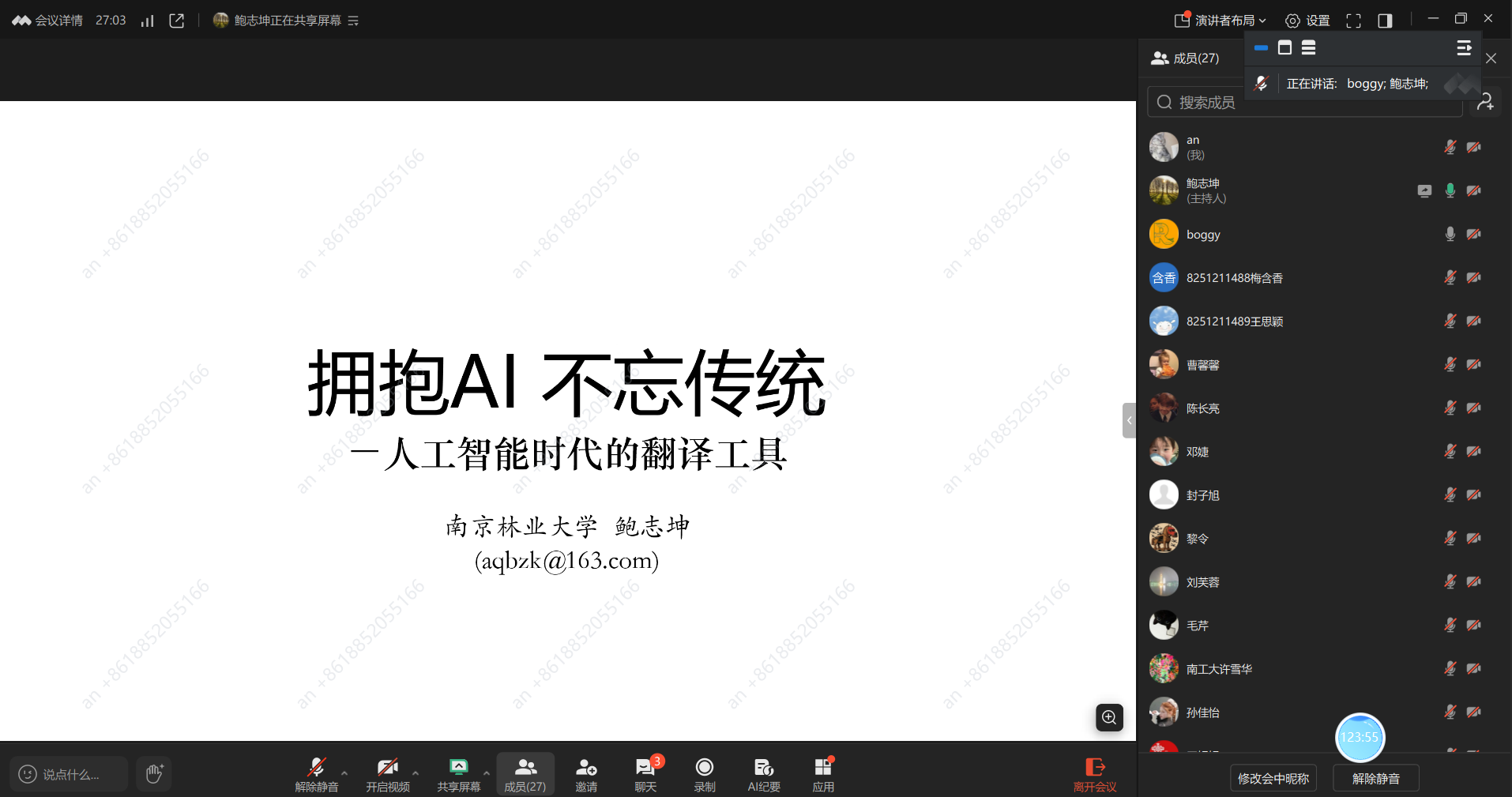Click 修改会中昵称 button
The image size is (1512, 797).
[x=1273, y=778]
